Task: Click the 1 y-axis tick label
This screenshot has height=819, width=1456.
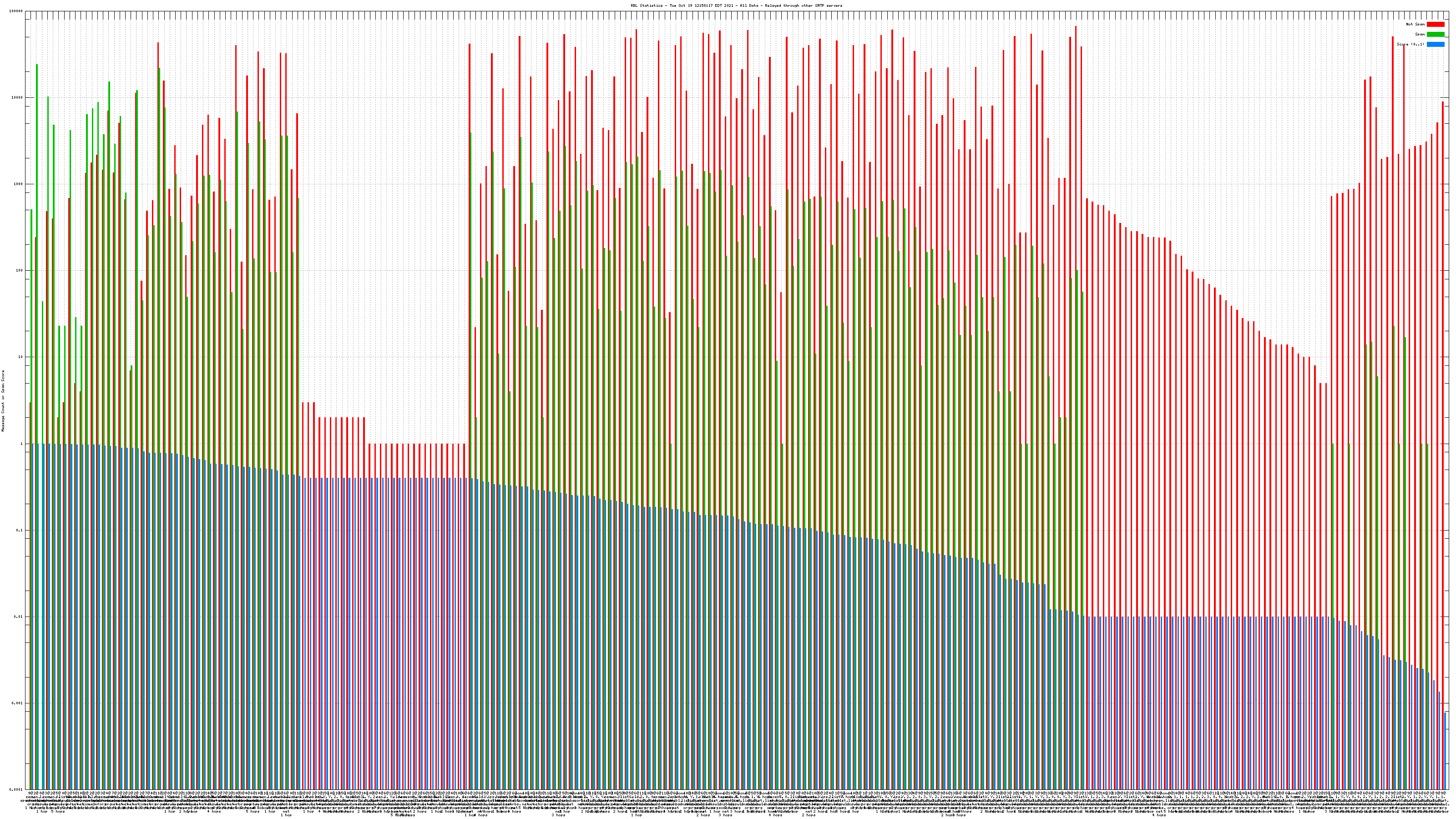Action: pyautogui.click(x=22, y=444)
